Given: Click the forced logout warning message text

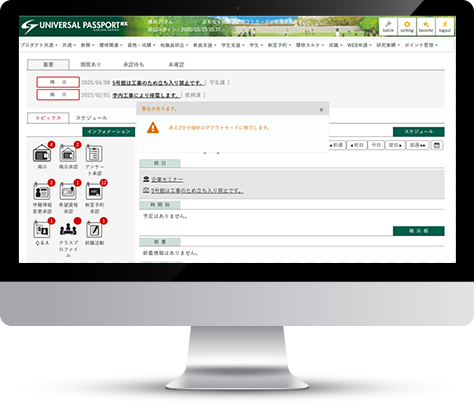Looking at the screenshot, I should pyautogui.click(x=219, y=128).
